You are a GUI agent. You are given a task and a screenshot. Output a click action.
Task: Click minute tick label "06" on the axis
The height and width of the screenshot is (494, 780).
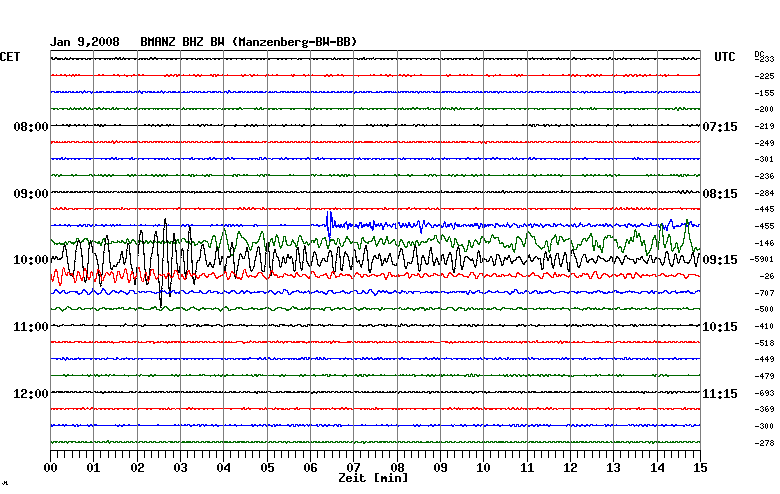pyautogui.click(x=310, y=468)
